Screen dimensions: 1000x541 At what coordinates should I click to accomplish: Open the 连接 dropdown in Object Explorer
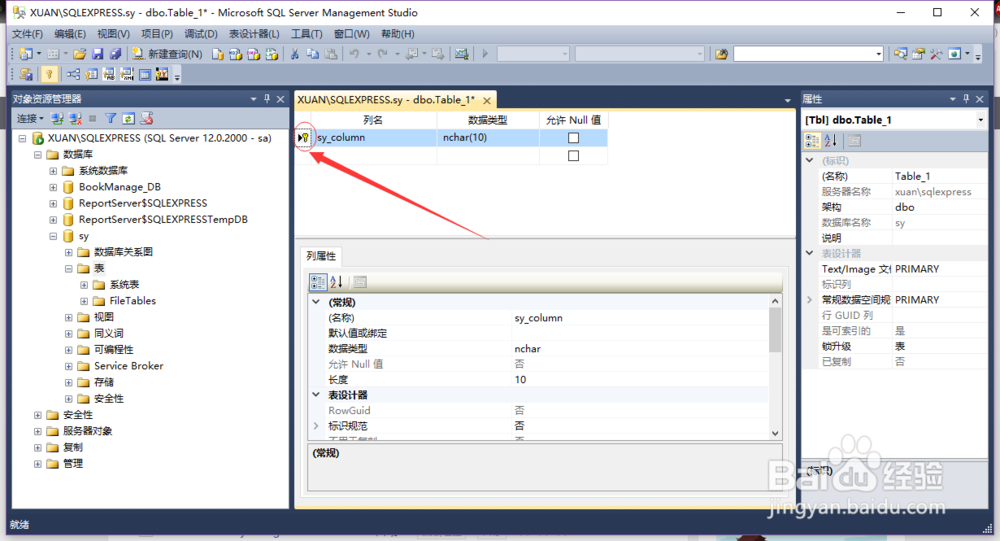click(30, 119)
